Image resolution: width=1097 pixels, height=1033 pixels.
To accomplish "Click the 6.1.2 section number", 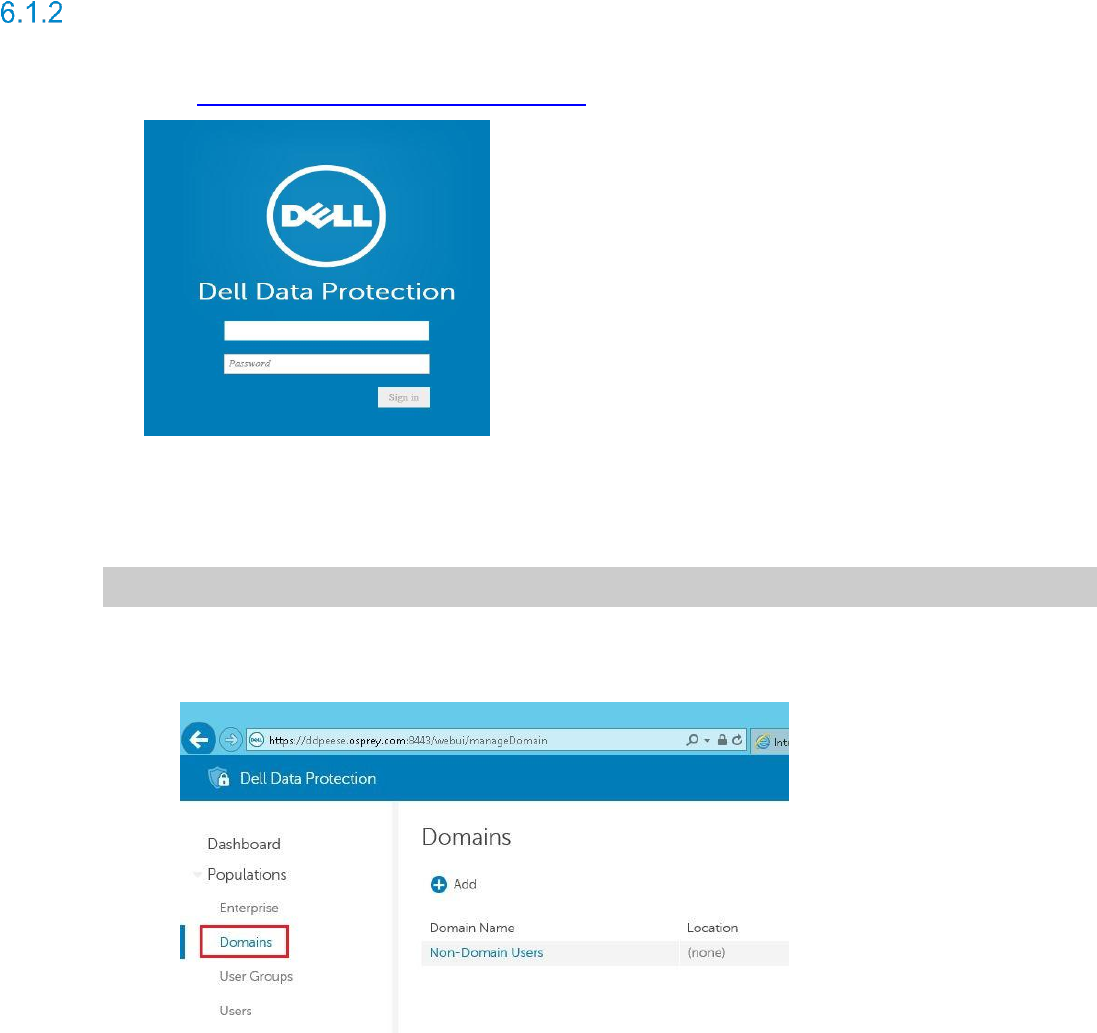I will (x=31, y=13).
